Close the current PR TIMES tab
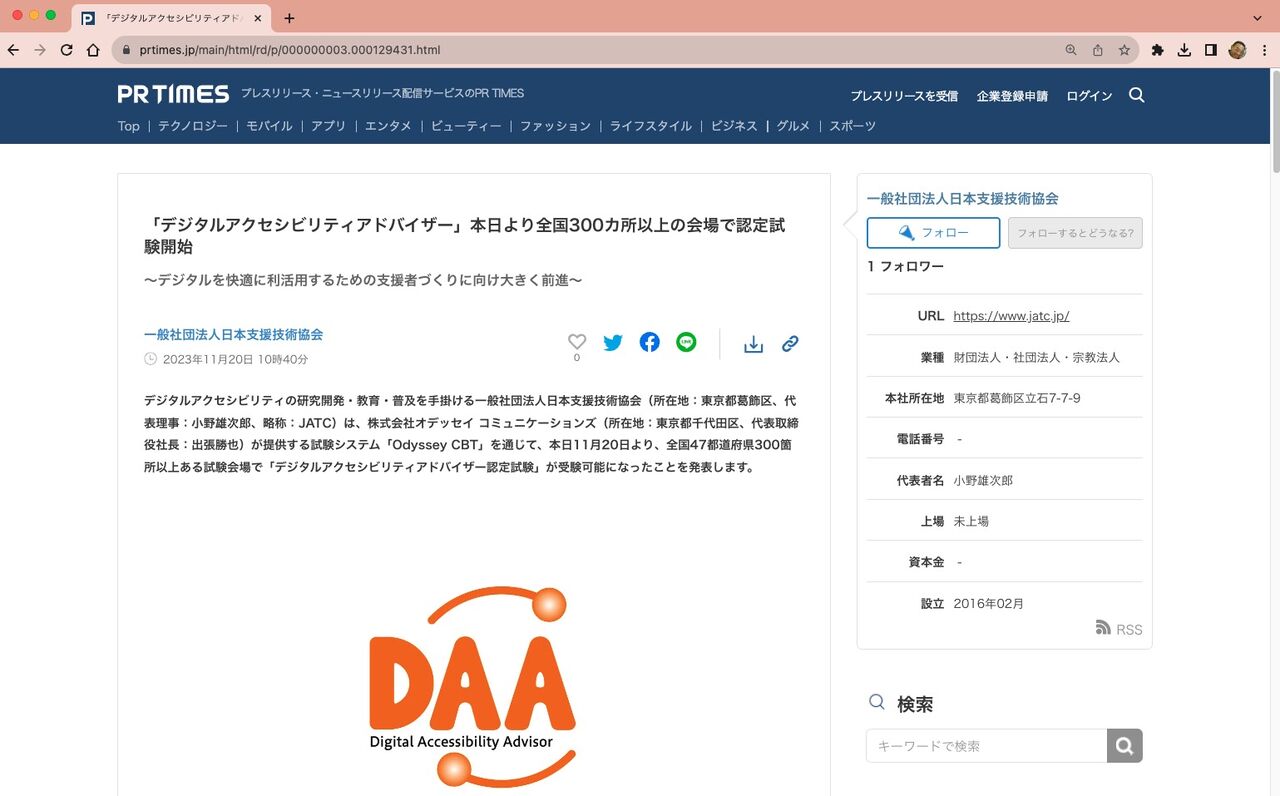Screen dimensions: 1280x796 point(258,18)
